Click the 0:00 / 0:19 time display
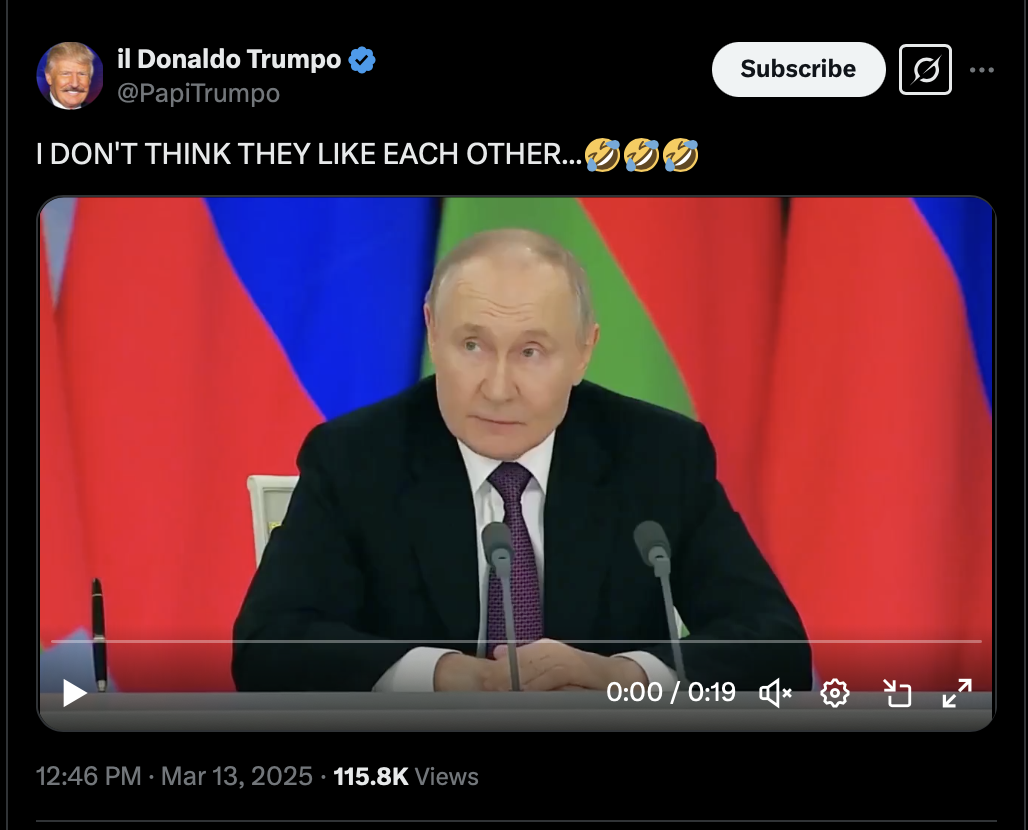 pos(671,692)
